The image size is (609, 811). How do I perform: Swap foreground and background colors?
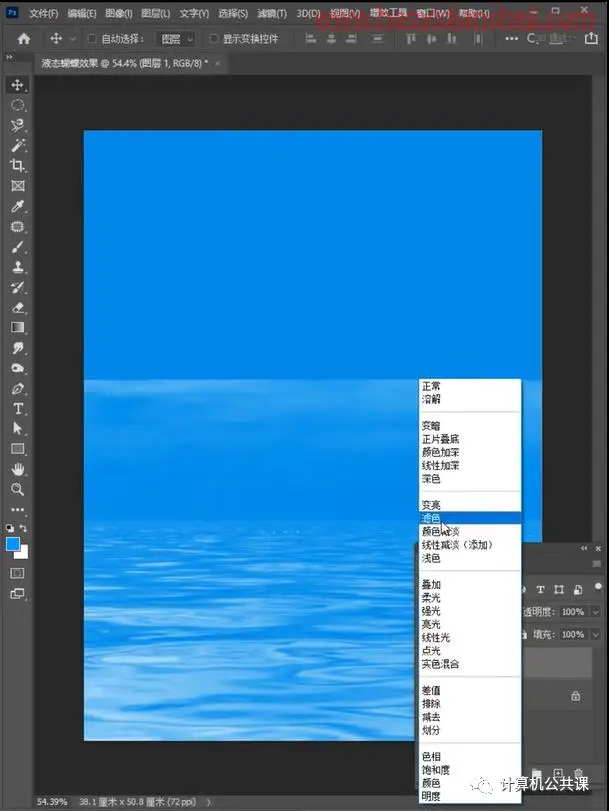click(23, 528)
